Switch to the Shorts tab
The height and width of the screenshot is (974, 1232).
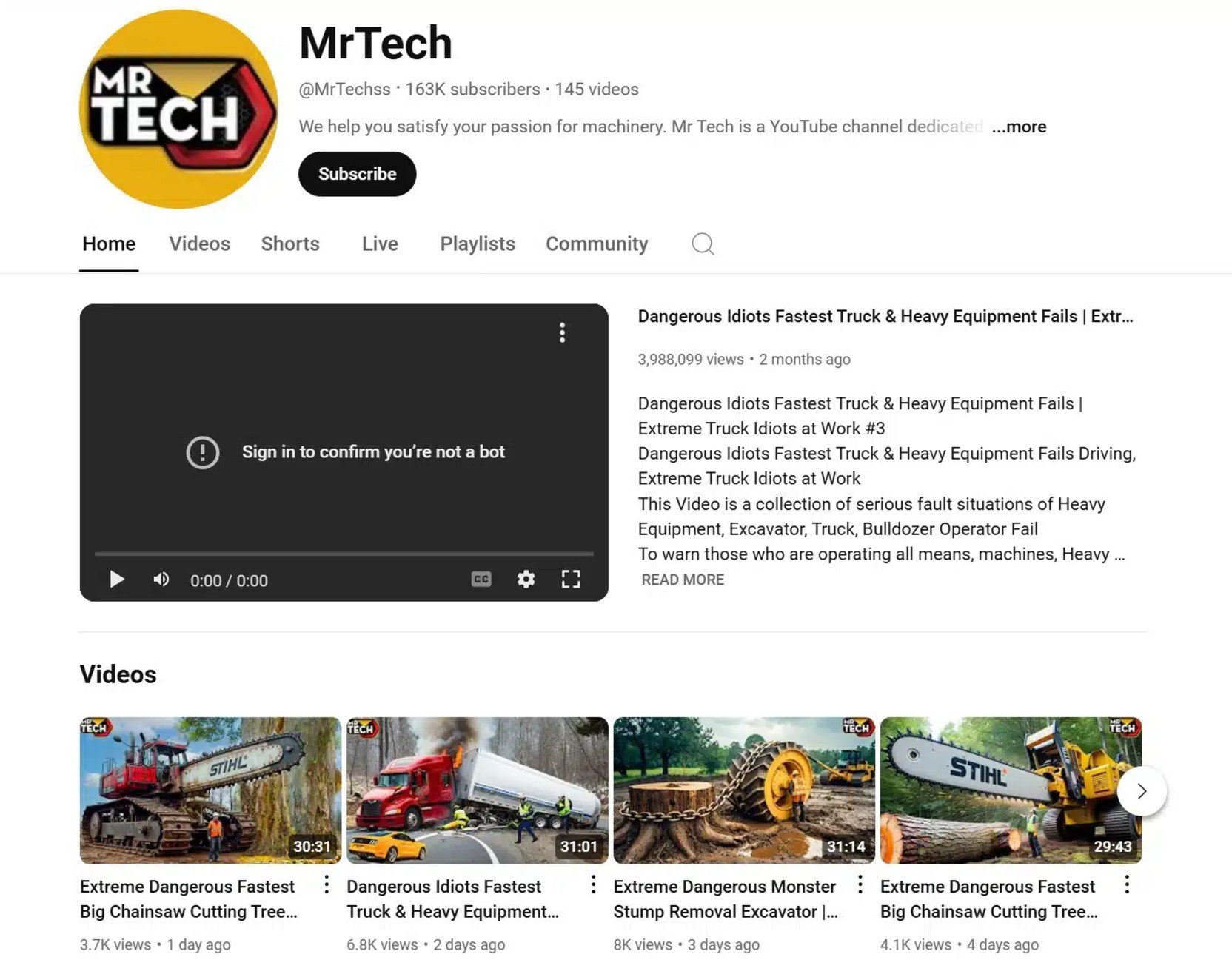click(x=290, y=244)
